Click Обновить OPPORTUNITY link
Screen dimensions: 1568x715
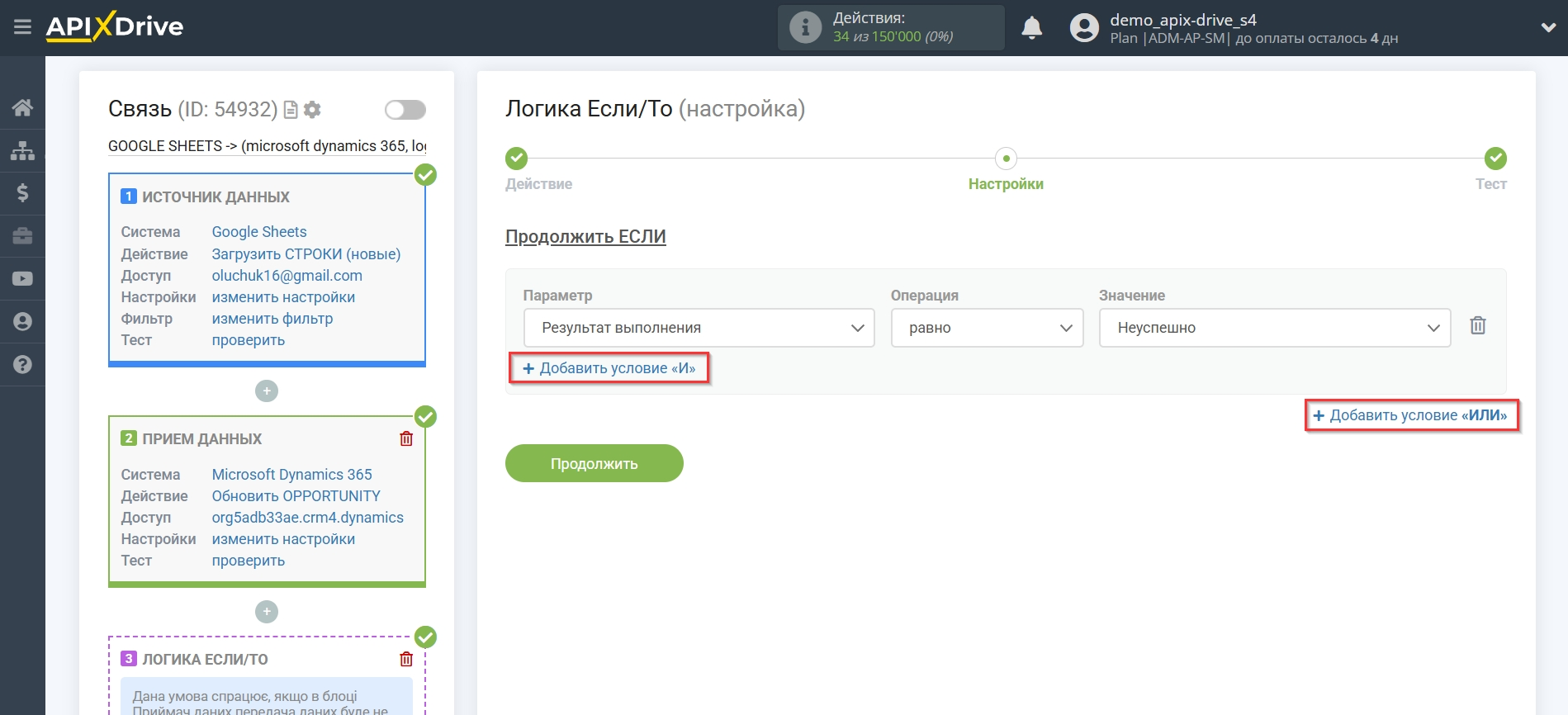(296, 496)
